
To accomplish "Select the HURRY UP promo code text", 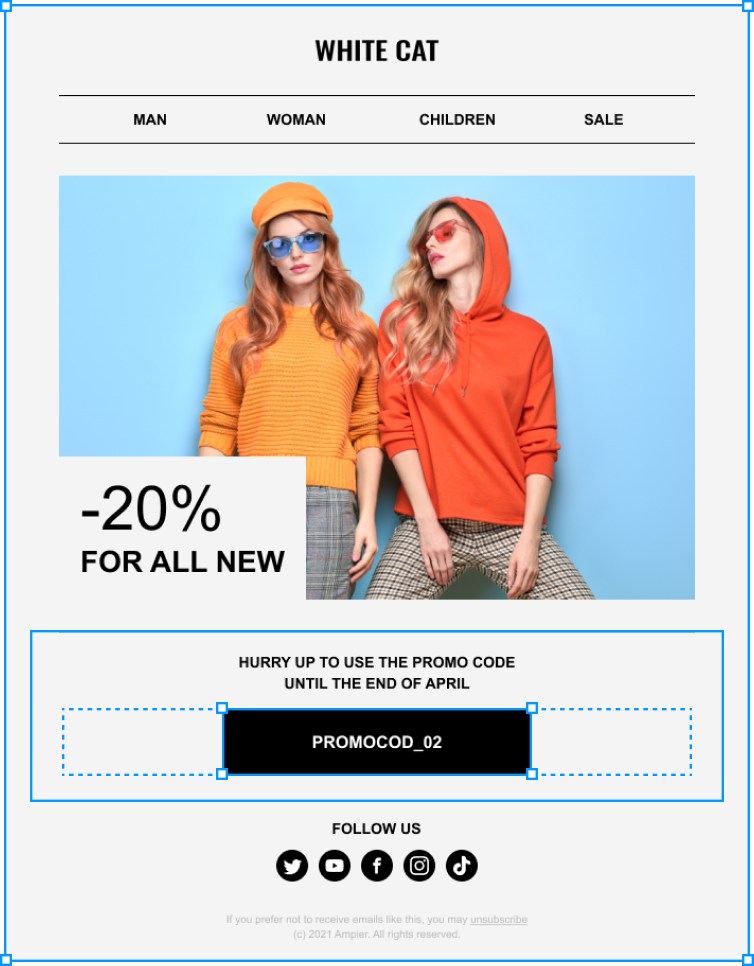I will [377, 673].
